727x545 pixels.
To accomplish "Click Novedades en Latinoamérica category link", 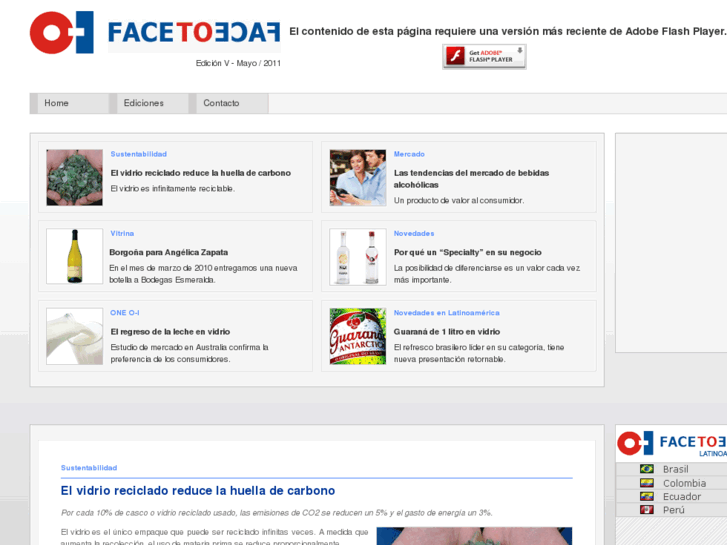I will click(446, 313).
